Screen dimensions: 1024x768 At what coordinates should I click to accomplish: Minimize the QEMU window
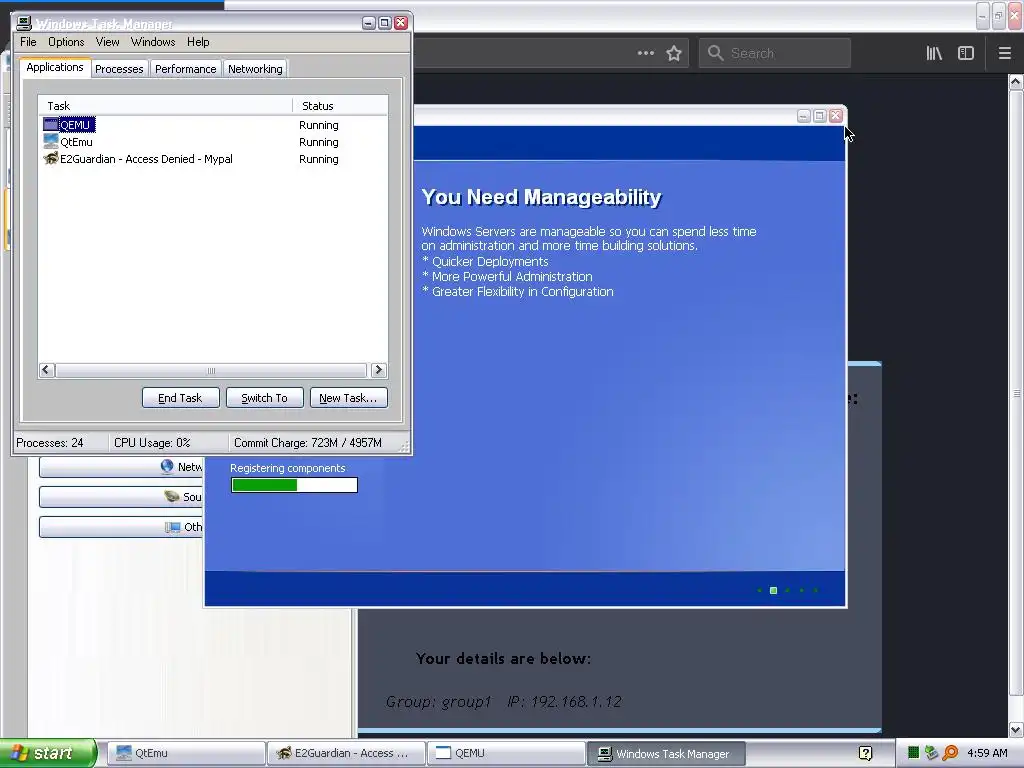pyautogui.click(x=804, y=116)
